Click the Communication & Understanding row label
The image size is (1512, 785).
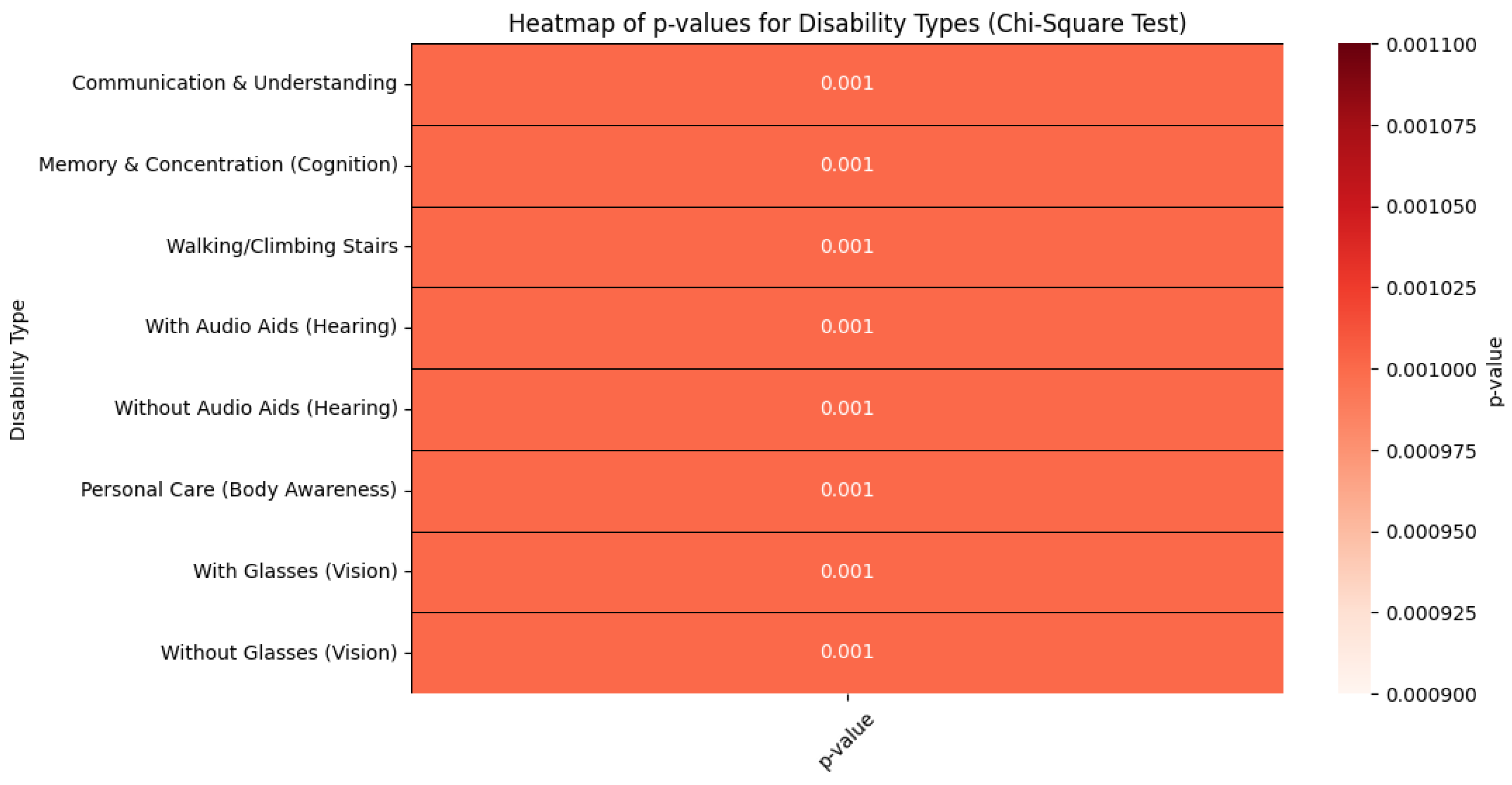234,83
